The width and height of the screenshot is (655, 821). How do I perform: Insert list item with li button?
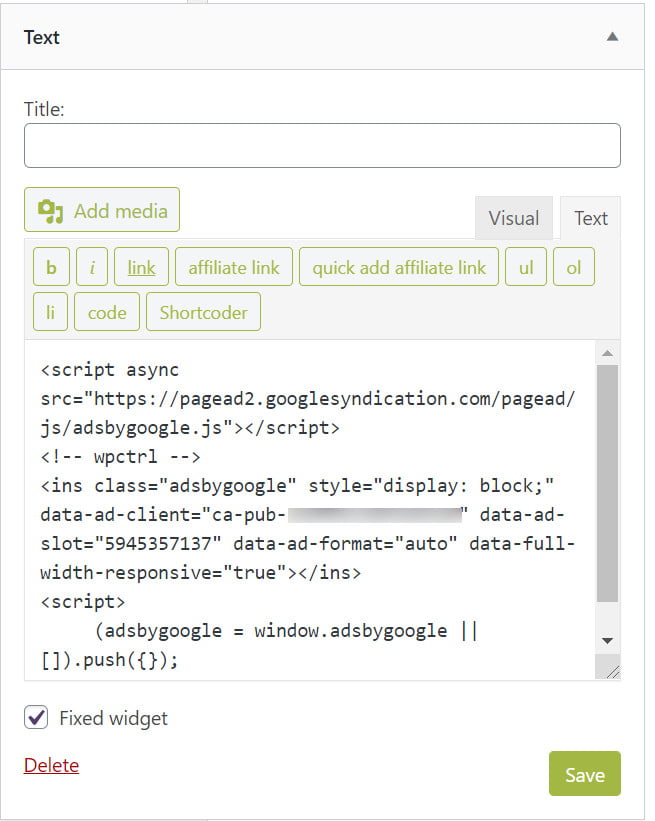click(50, 312)
